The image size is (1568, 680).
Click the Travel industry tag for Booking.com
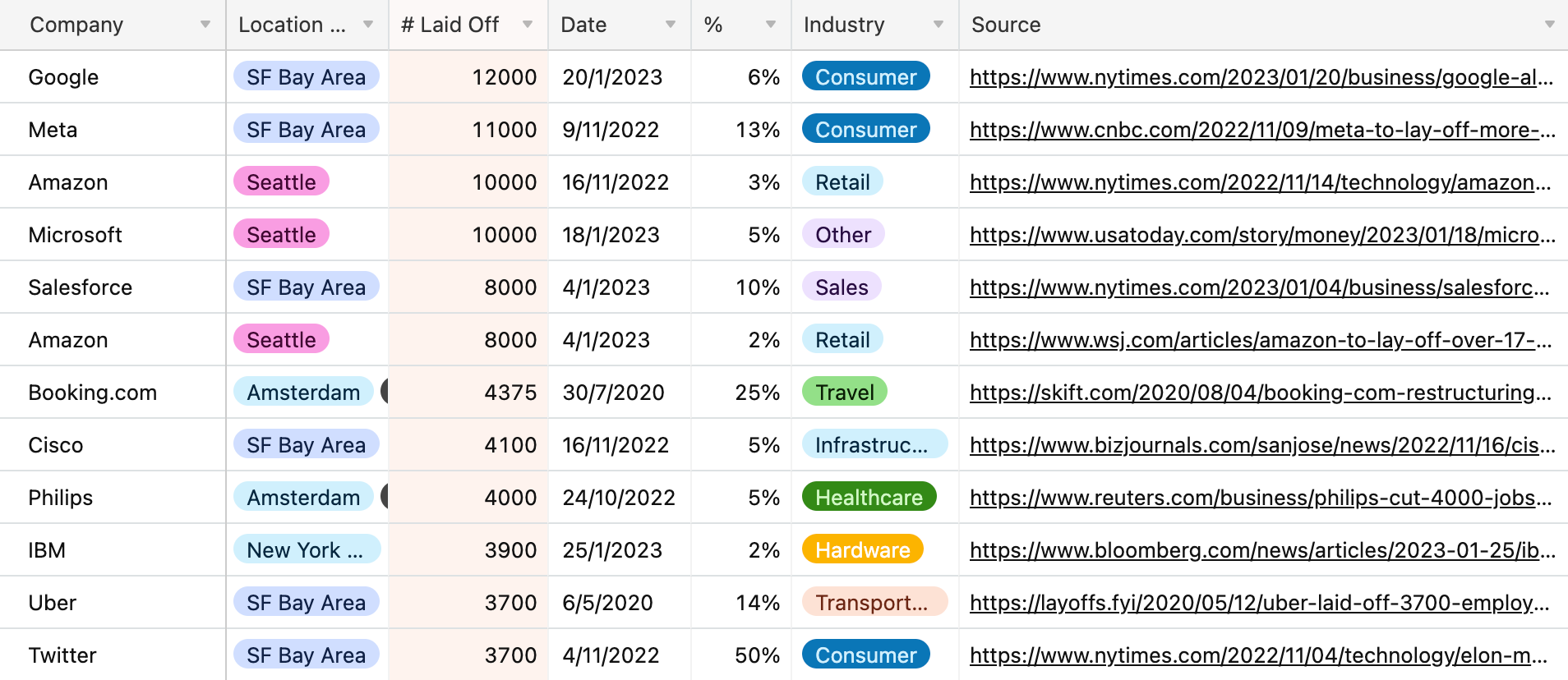click(x=845, y=392)
